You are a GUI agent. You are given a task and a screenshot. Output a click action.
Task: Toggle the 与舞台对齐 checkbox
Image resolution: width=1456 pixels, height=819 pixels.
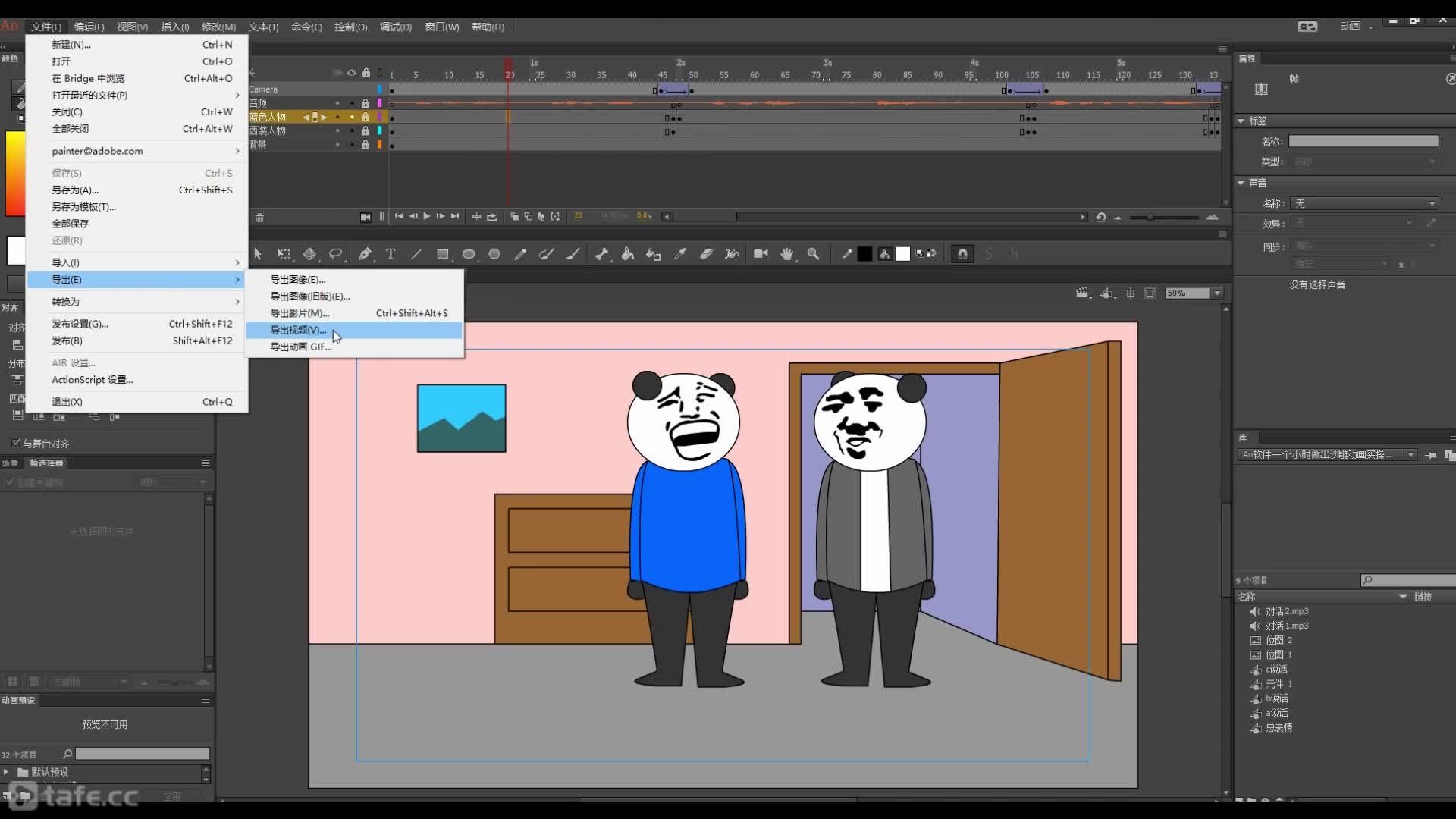coord(16,443)
